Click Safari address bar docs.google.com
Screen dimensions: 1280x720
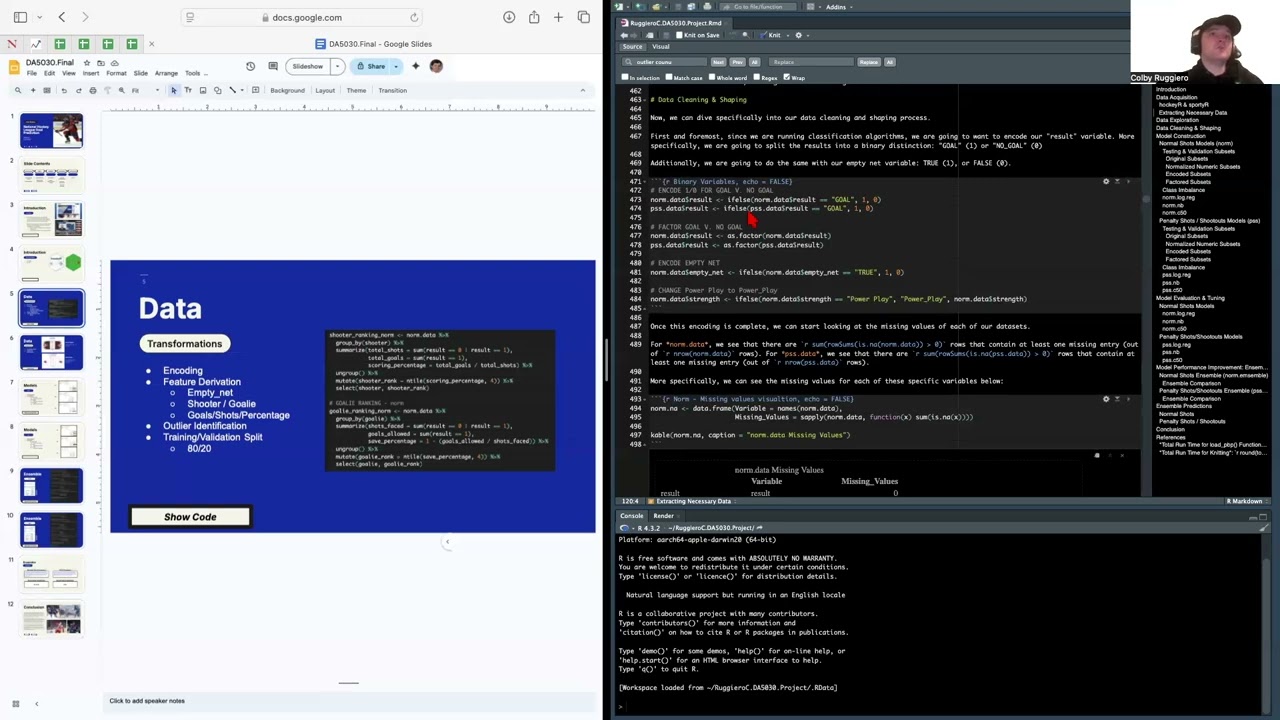tap(300, 17)
